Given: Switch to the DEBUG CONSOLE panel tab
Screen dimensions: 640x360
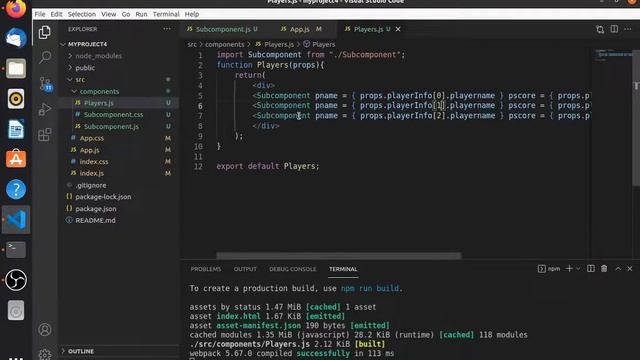Looking at the screenshot, I should point(293,269).
